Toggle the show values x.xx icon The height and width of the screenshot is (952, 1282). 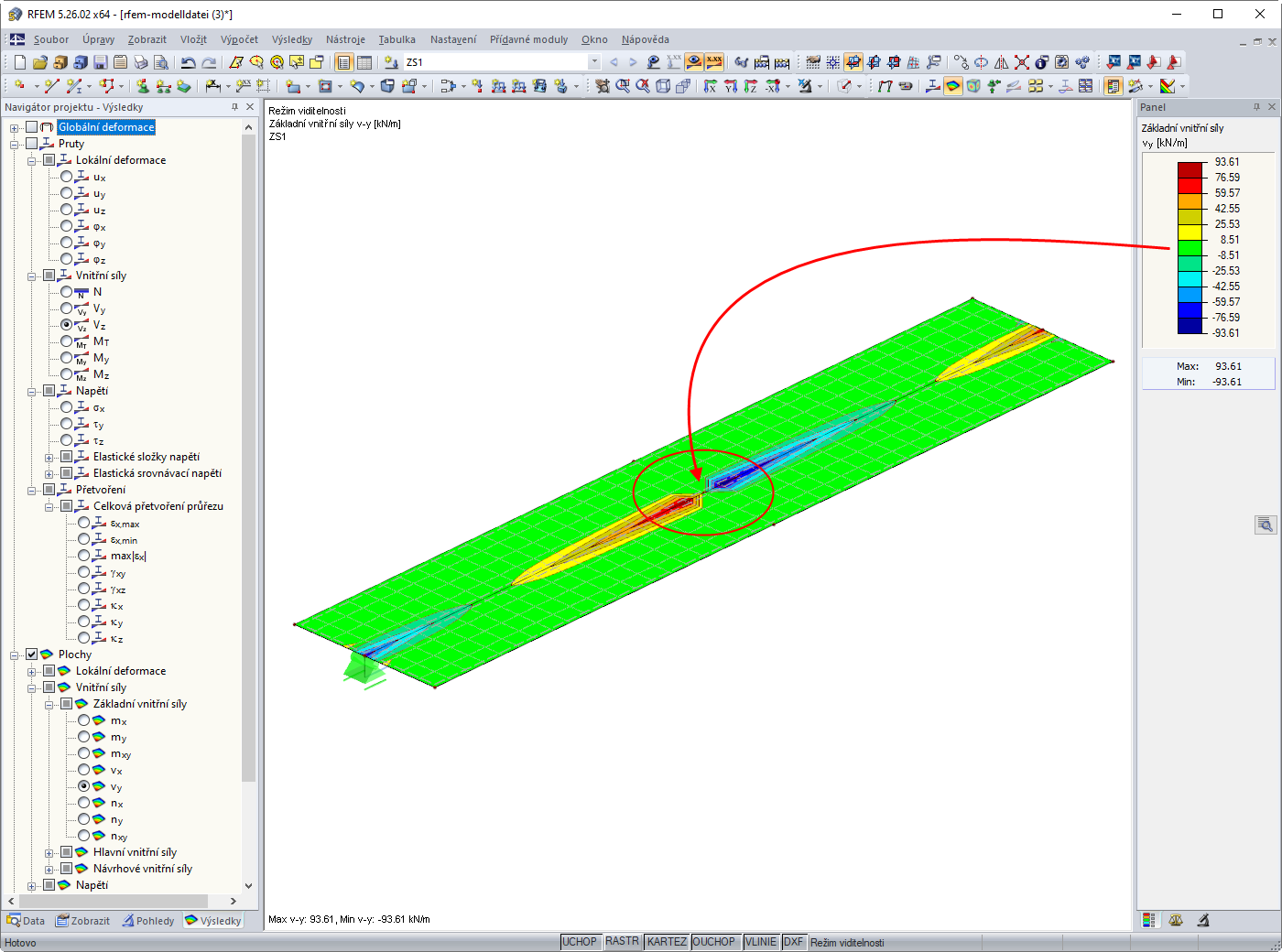(x=714, y=62)
